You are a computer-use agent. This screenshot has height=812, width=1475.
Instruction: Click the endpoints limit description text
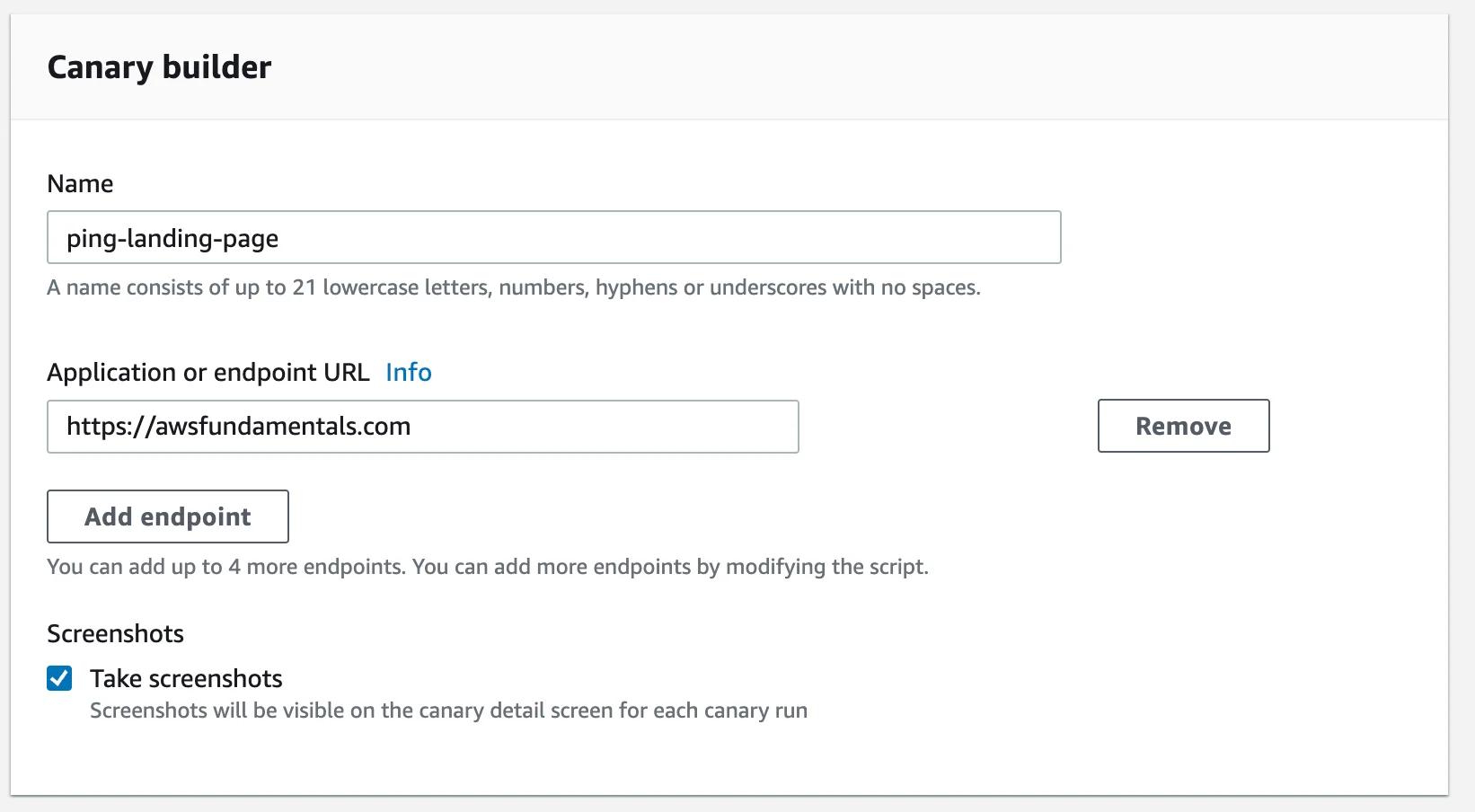489,567
